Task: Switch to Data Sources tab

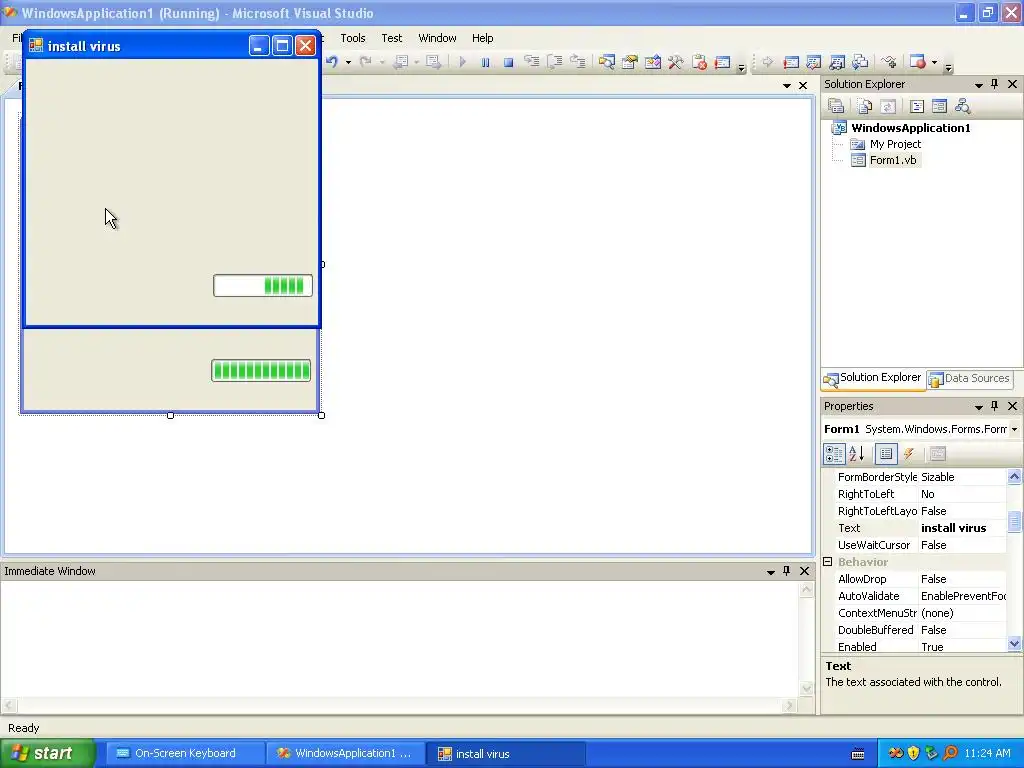Action: [x=969, y=378]
